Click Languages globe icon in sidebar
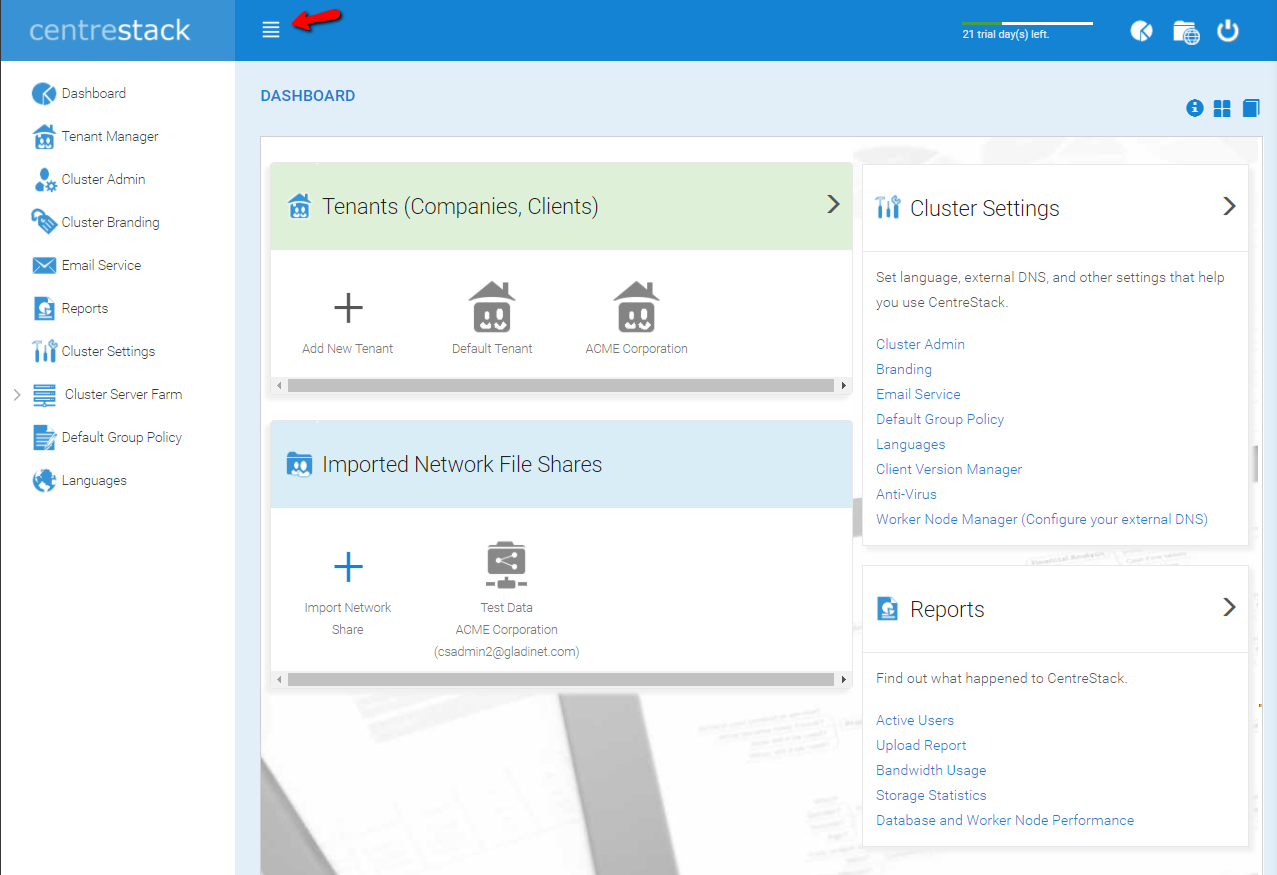1277x875 pixels. [44, 480]
